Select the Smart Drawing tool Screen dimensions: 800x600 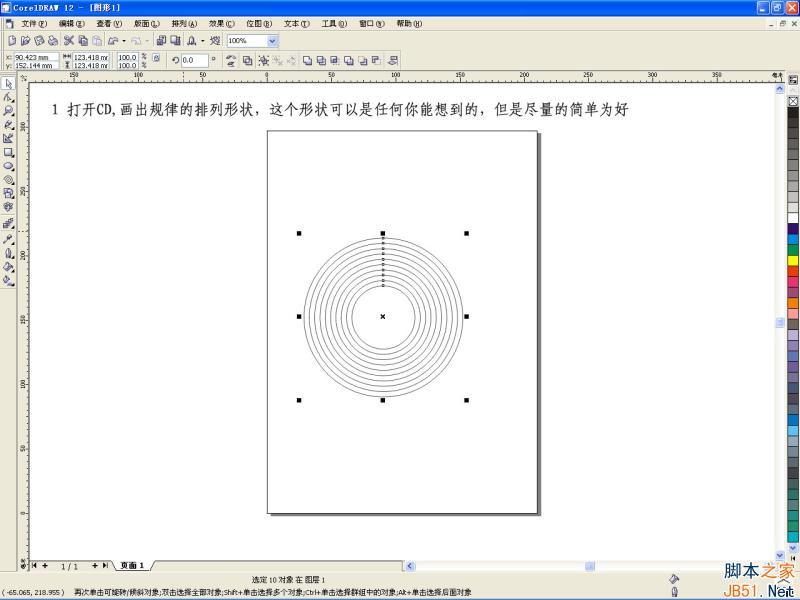pyautogui.click(x=8, y=138)
